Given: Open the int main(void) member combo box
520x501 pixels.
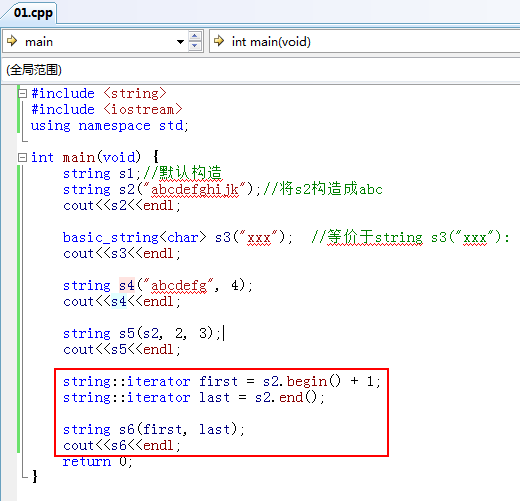Looking at the screenshot, I should pos(365,41).
